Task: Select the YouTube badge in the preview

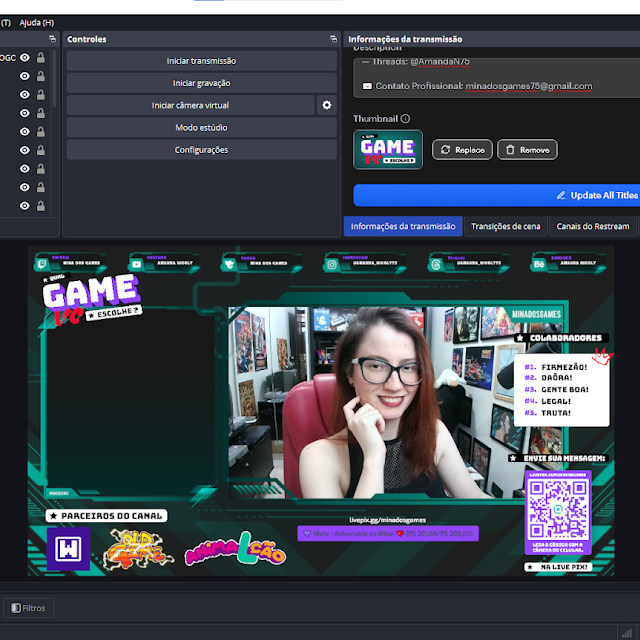Action: click(x=164, y=263)
